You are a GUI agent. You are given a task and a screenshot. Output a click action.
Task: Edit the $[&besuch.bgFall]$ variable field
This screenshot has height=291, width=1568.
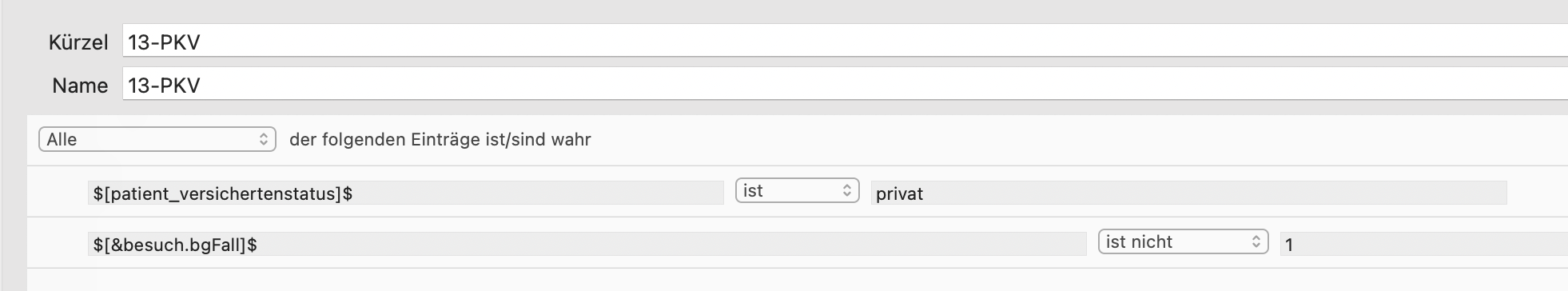[587, 245]
